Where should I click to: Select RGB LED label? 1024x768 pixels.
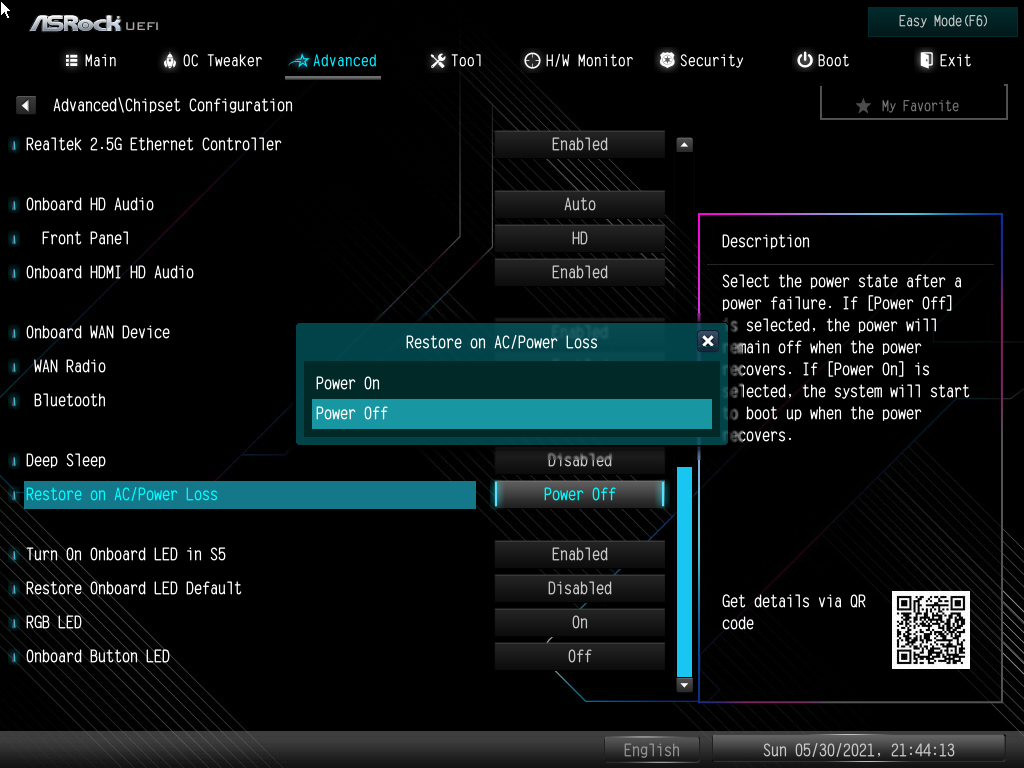point(54,622)
